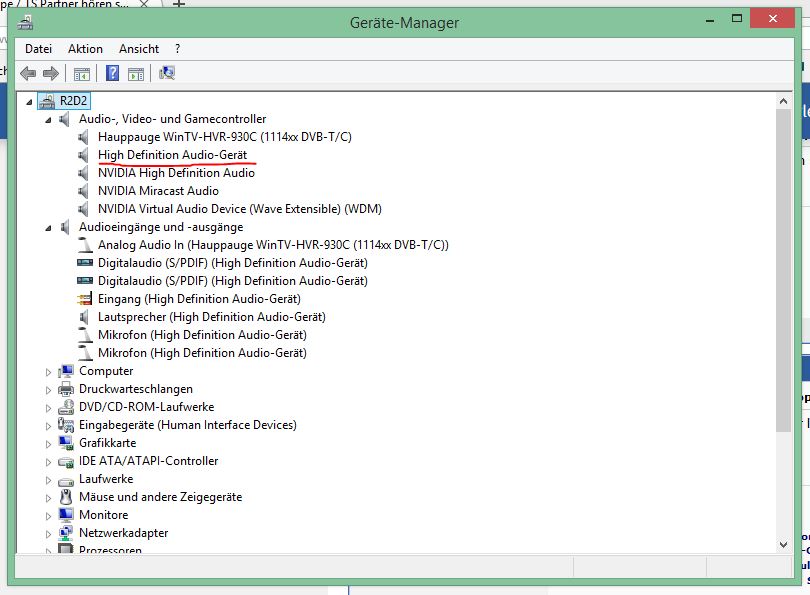The width and height of the screenshot is (810, 595).
Task: Open the Ansicht menu
Action: tap(139, 49)
